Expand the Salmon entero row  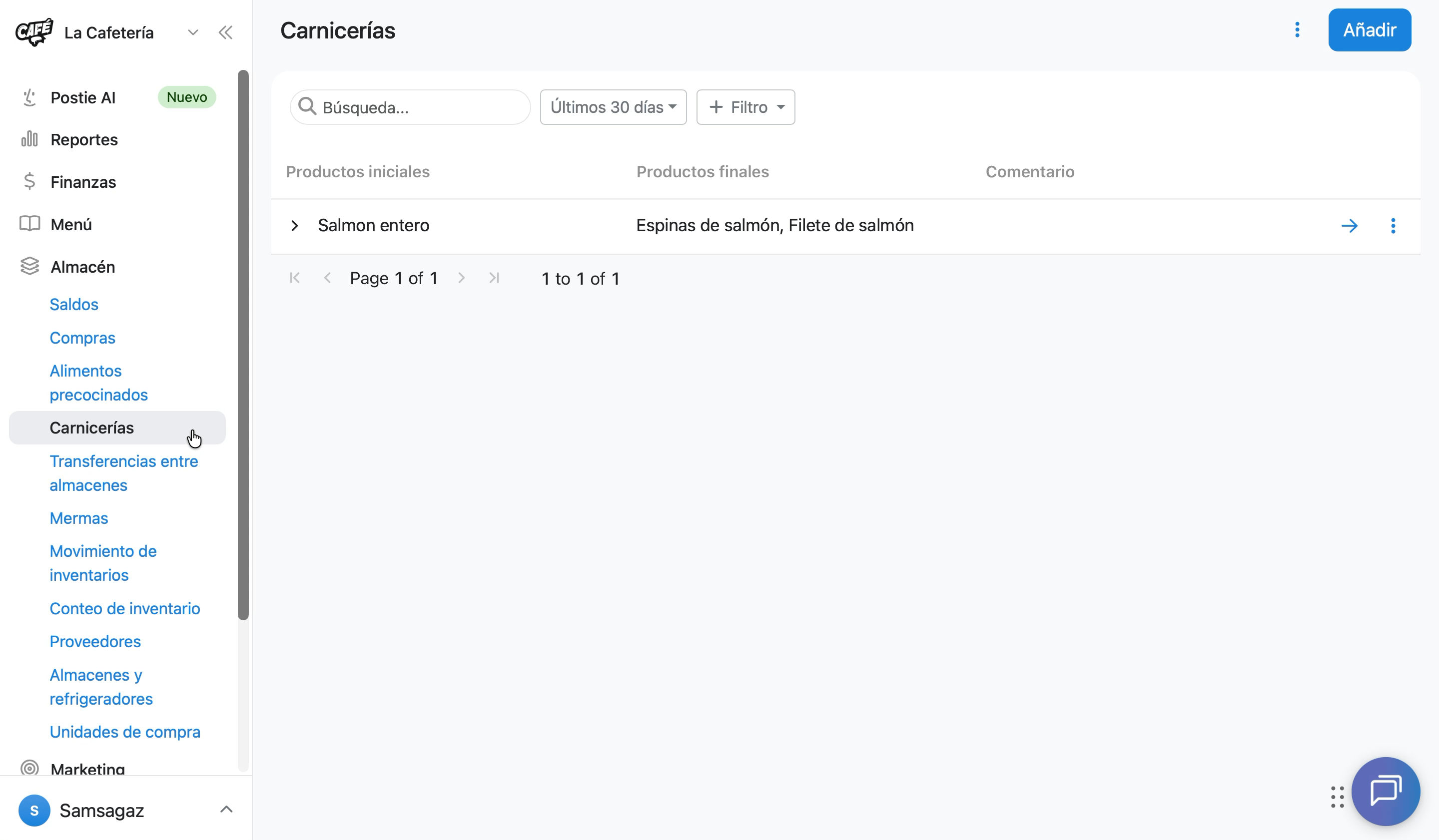click(x=295, y=226)
